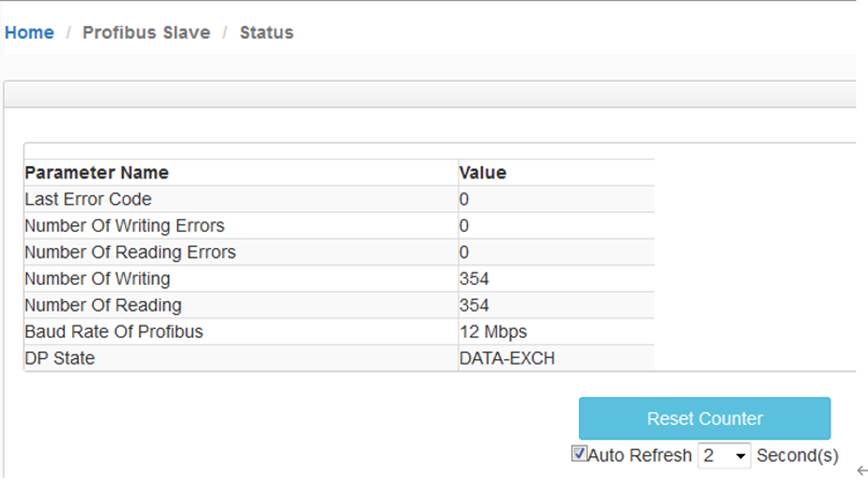Select the Profibus Slave breadcrumb
868x480 pixels.
(x=146, y=33)
